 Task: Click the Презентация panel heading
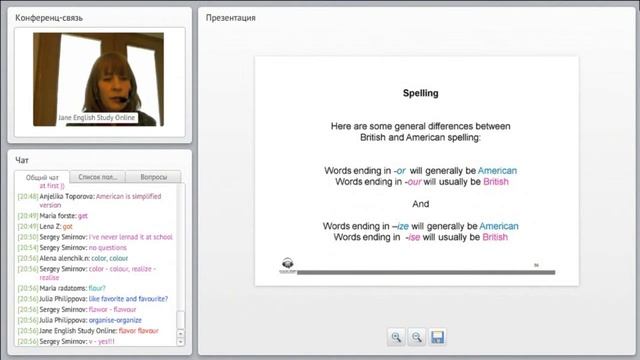click(x=231, y=18)
